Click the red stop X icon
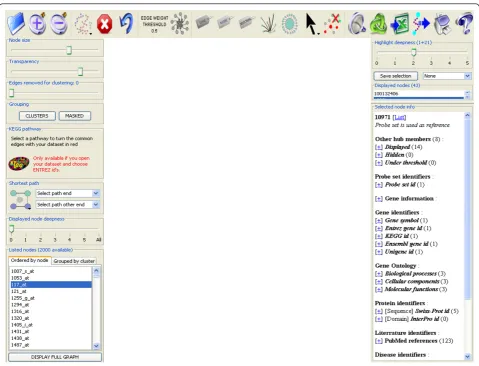This screenshot has width=479, height=366. (104, 24)
